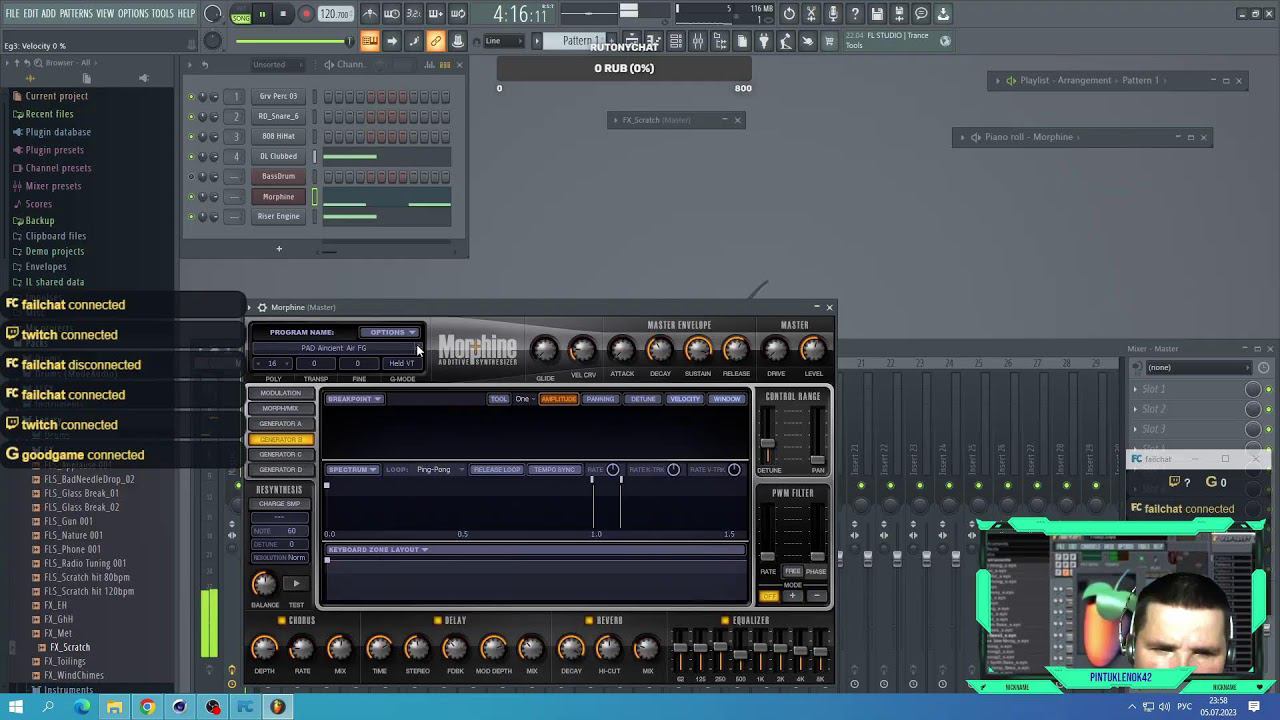Open the BREAKPOINT dropdown in Morphine
This screenshot has width=1280, height=720.
point(354,399)
